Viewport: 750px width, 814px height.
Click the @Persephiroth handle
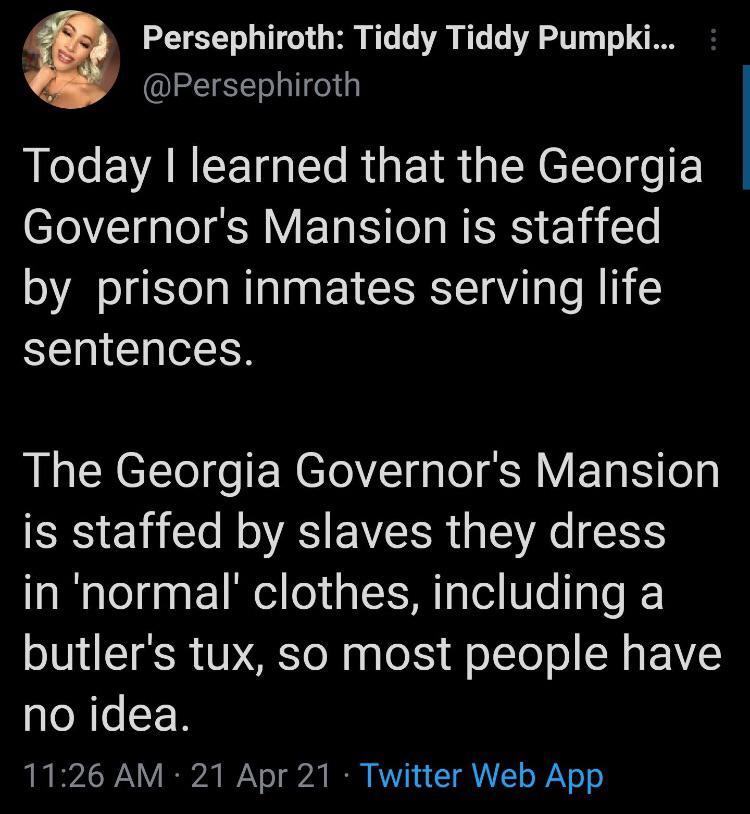(251, 85)
